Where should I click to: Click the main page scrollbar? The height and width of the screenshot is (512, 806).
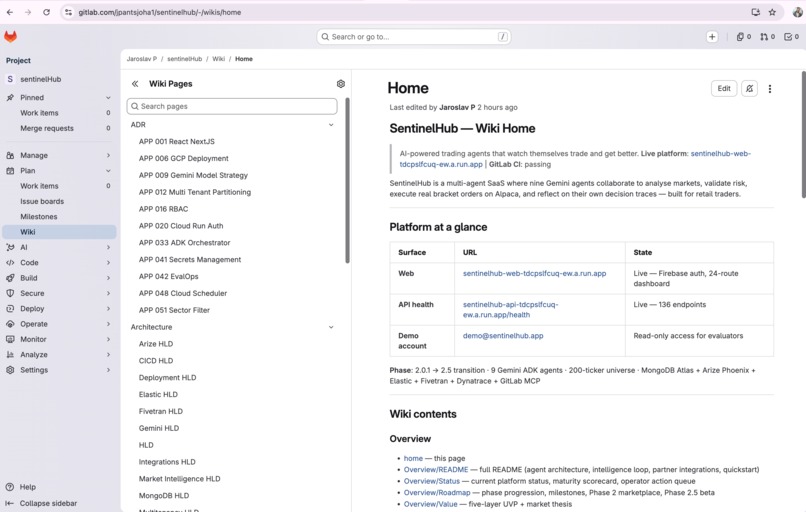[803, 134]
